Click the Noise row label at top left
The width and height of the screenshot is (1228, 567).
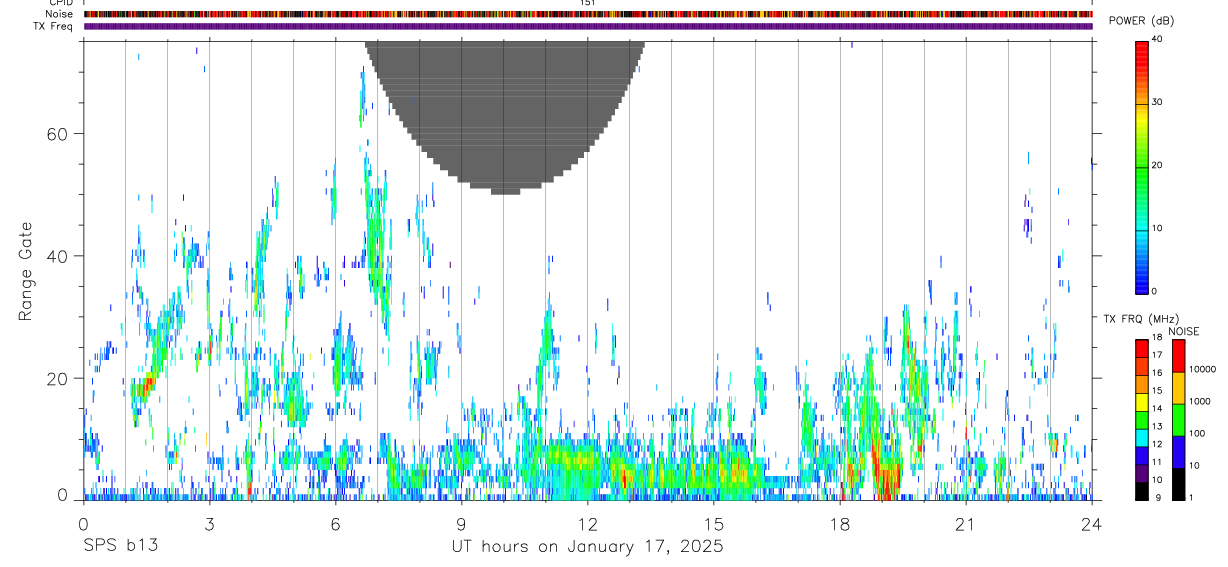(x=59, y=14)
